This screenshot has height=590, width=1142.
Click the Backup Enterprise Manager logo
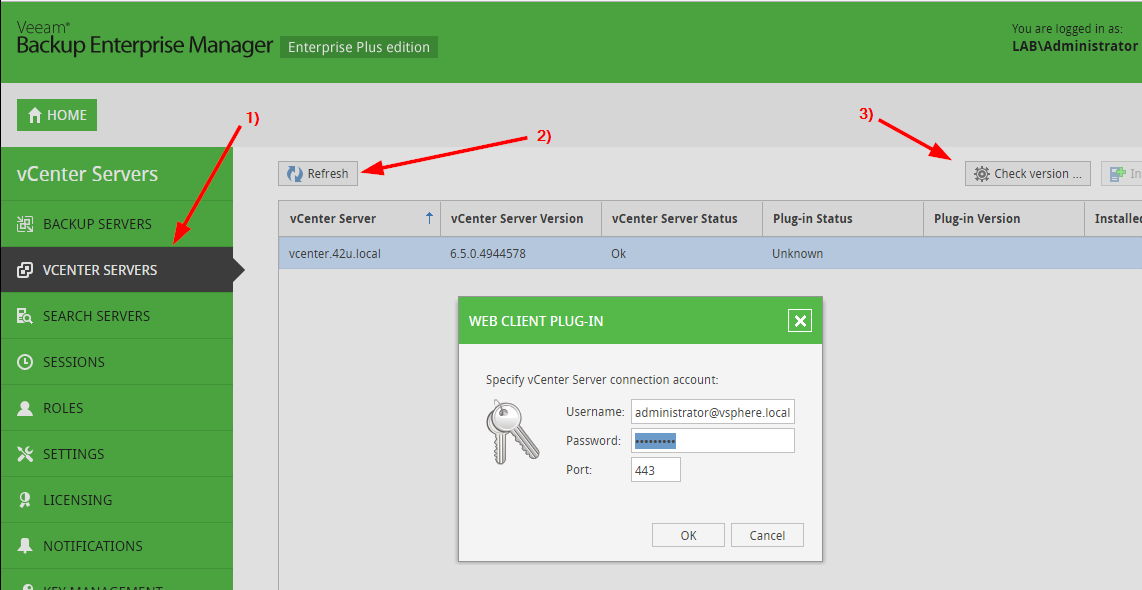click(x=144, y=40)
